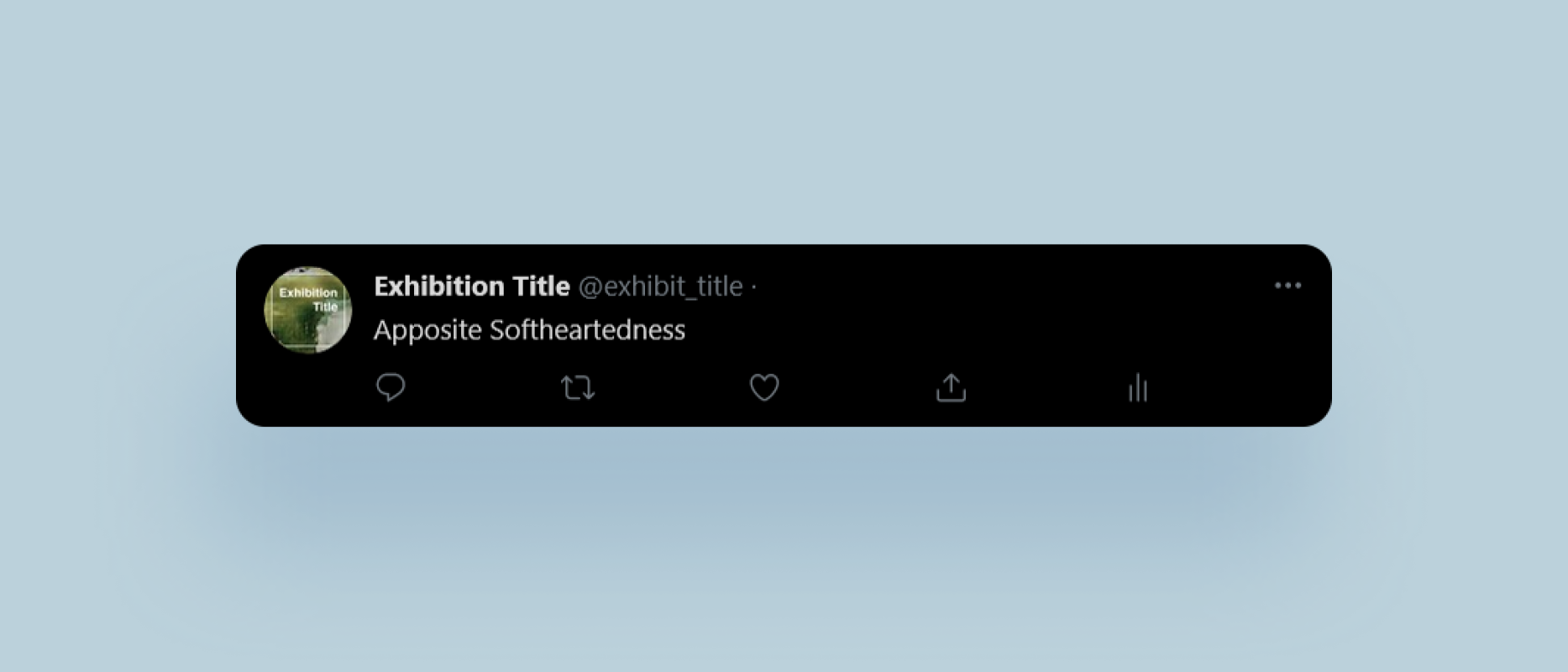The width and height of the screenshot is (1568, 672).
Task: Open the share icon on the tweet
Action: click(951, 388)
